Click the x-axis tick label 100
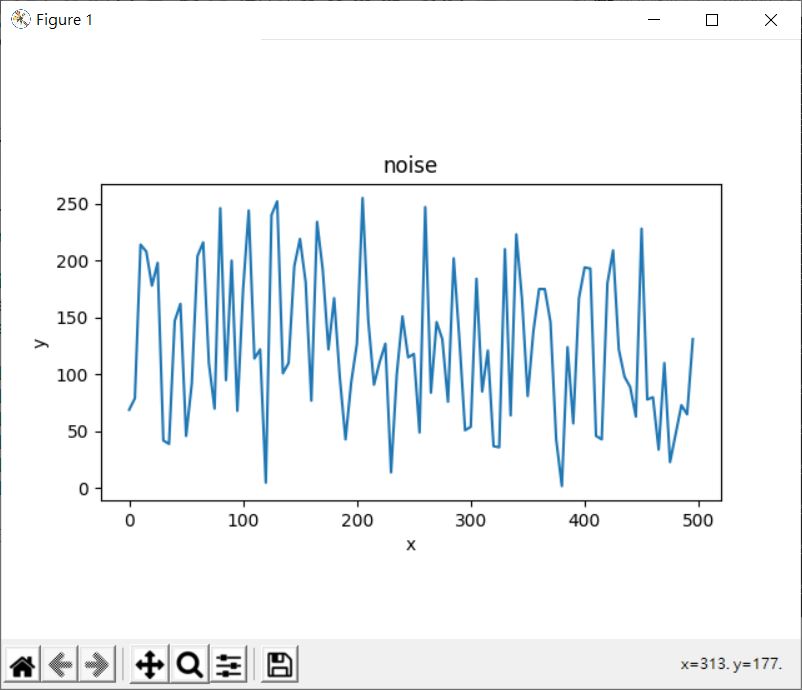 coord(243,520)
